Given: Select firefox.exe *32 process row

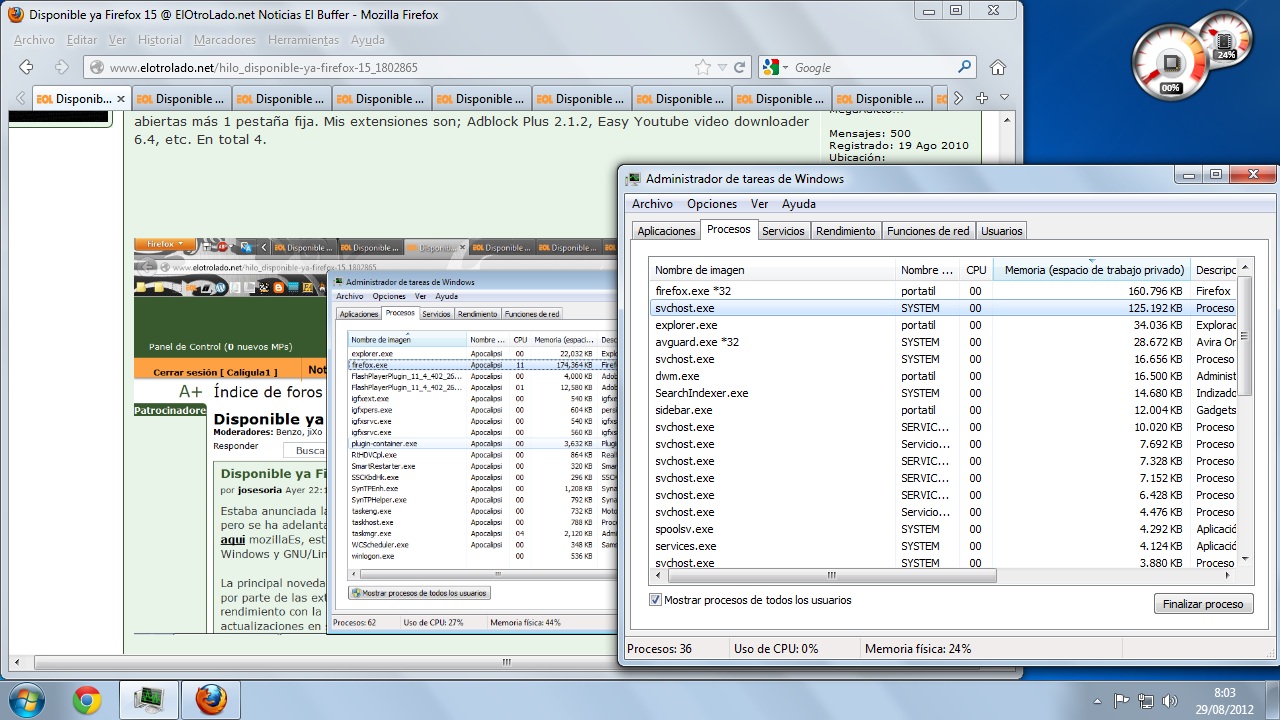Looking at the screenshot, I should [943, 291].
